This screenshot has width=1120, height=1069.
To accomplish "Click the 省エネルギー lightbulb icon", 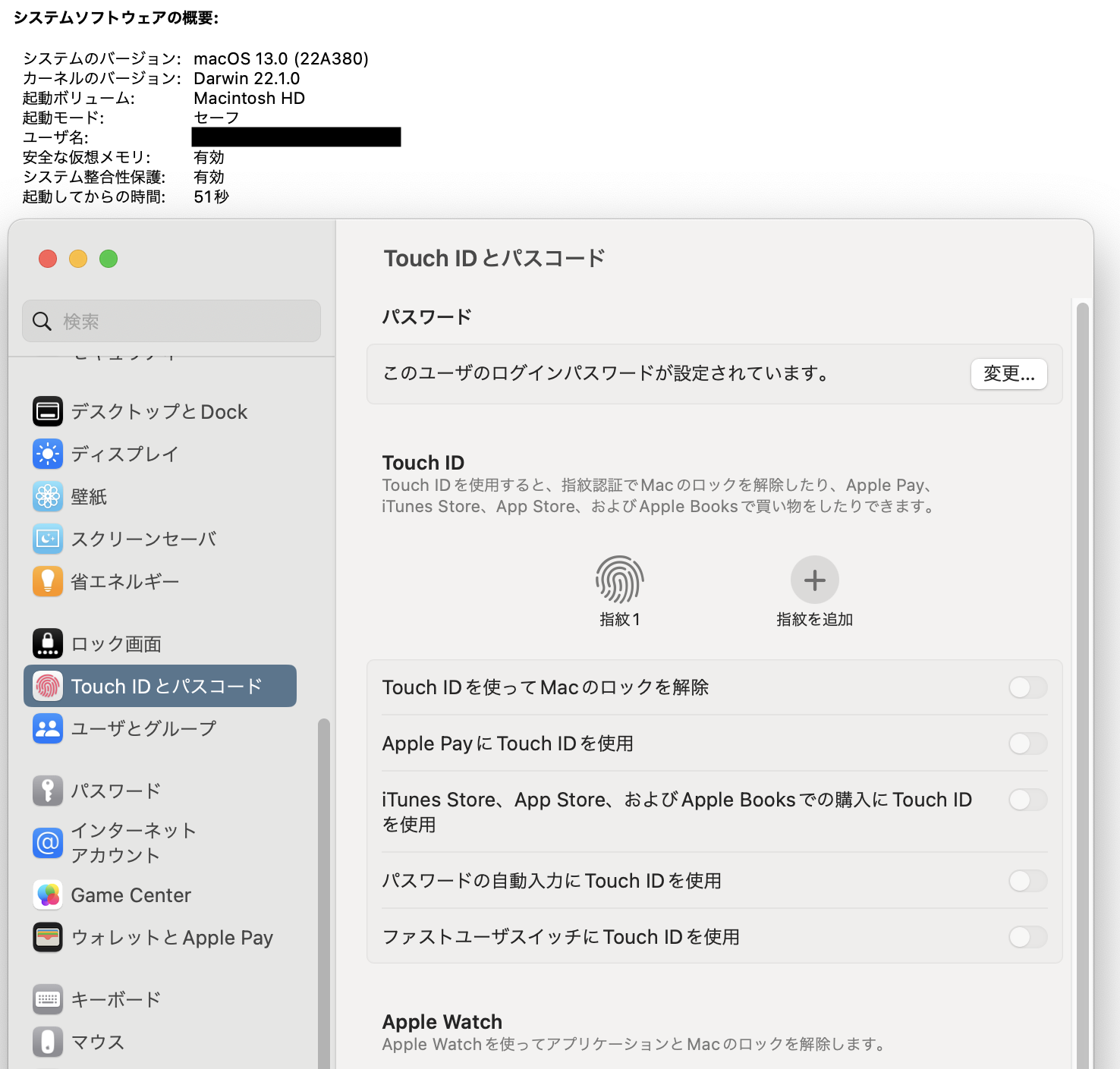I will [x=48, y=581].
